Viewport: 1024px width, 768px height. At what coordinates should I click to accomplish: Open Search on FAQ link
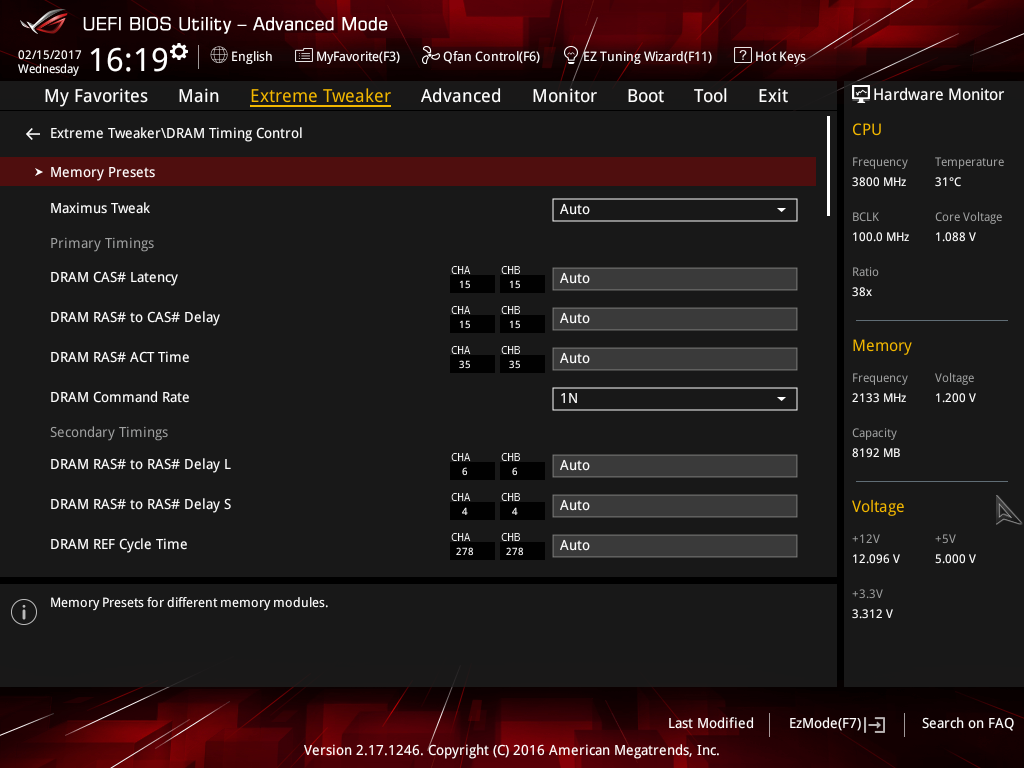[967, 723]
